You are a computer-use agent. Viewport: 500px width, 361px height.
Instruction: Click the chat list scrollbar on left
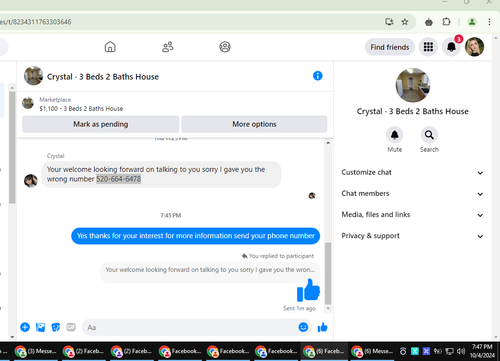(x=12, y=147)
